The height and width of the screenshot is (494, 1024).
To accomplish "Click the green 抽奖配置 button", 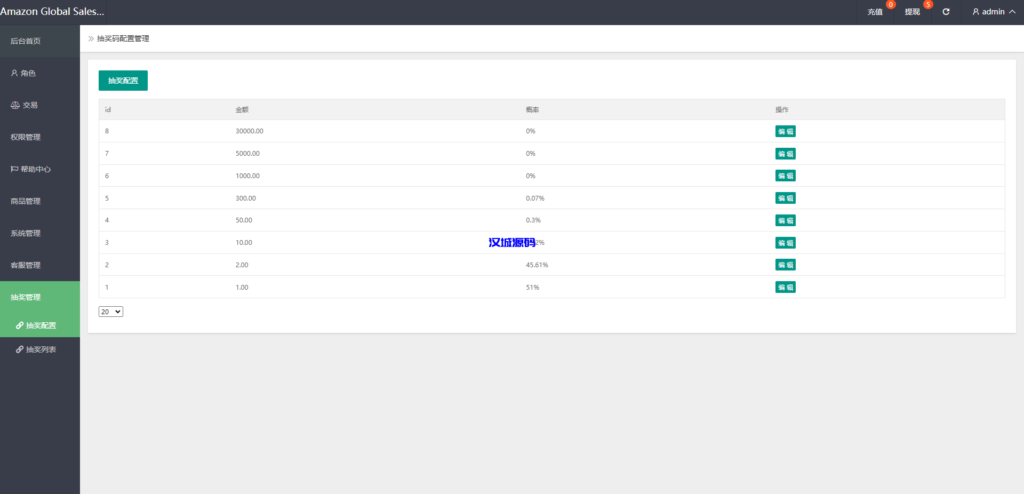I will tap(123, 80).
